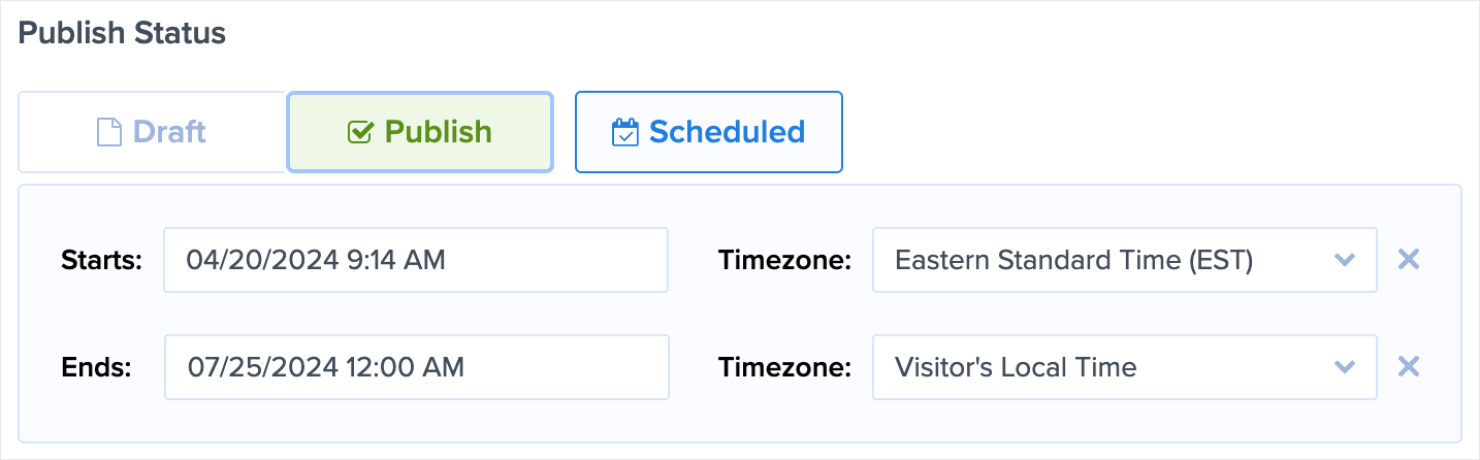Click the Publish Status heading
Image resolution: width=1480 pixels, height=460 pixels.
coord(122,33)
